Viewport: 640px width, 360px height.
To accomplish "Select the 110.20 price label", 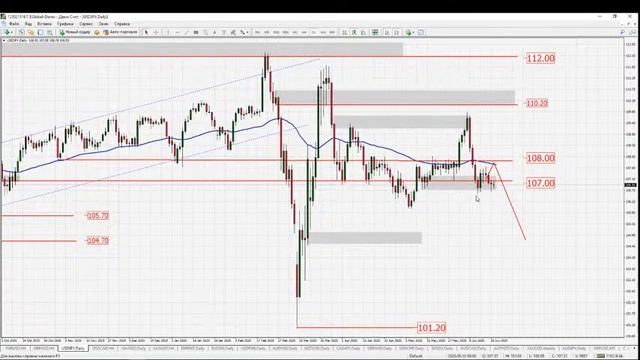I will point(537,103).
